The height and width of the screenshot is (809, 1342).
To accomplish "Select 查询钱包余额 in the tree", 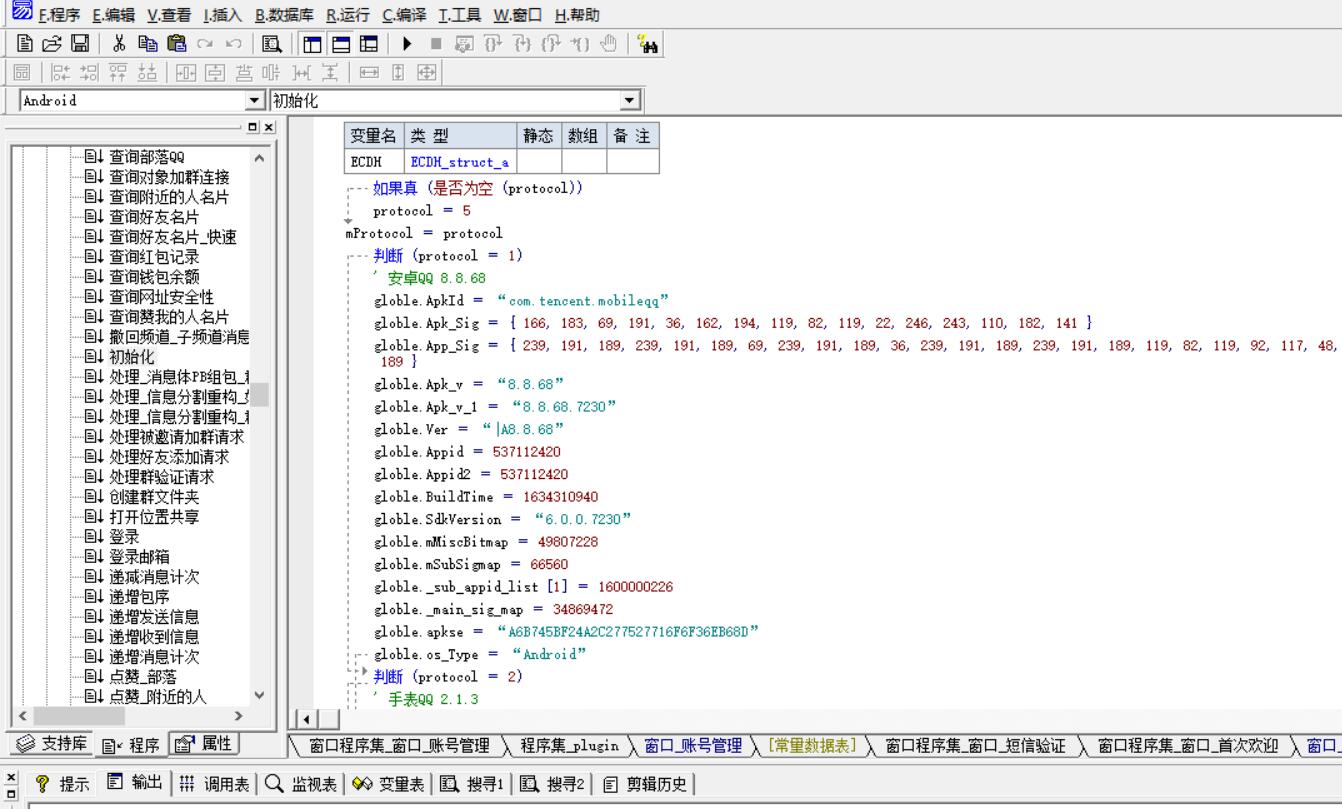I will pyautogui.click(x=154, y=277).
